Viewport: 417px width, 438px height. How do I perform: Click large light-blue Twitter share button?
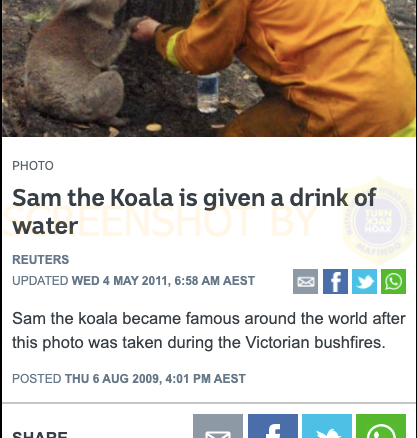[327, 426]
